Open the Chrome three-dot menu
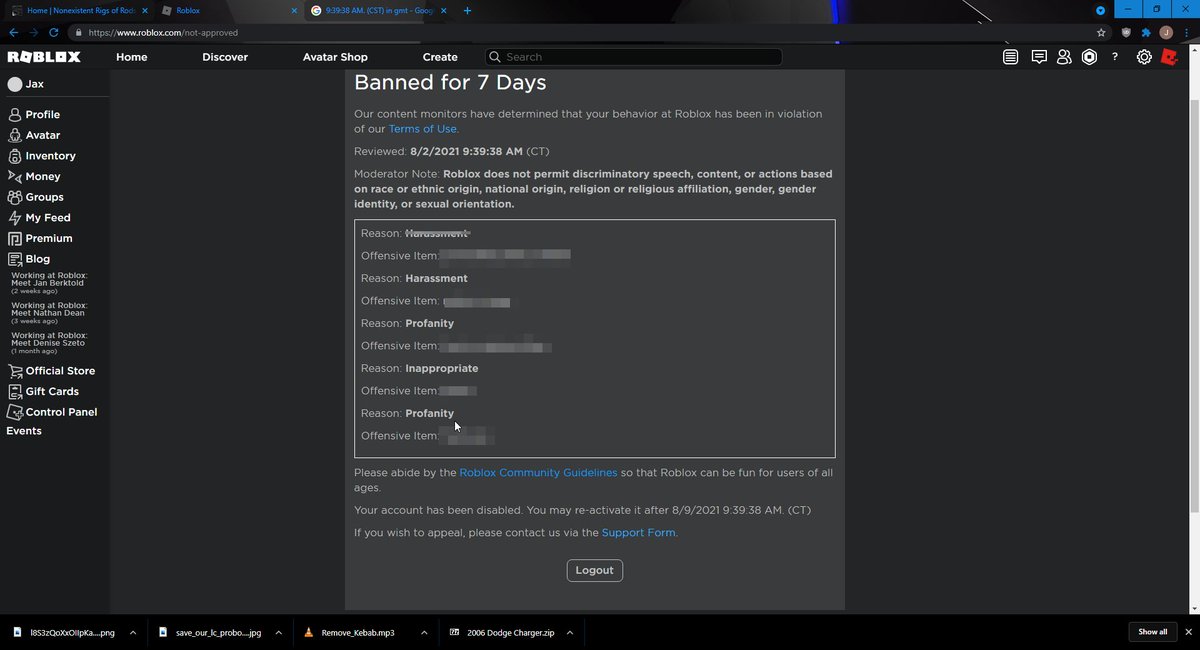 pos(1186,32)
